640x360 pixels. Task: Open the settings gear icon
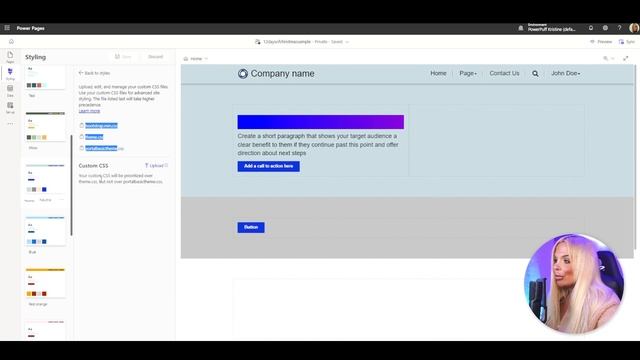point(605,28)
